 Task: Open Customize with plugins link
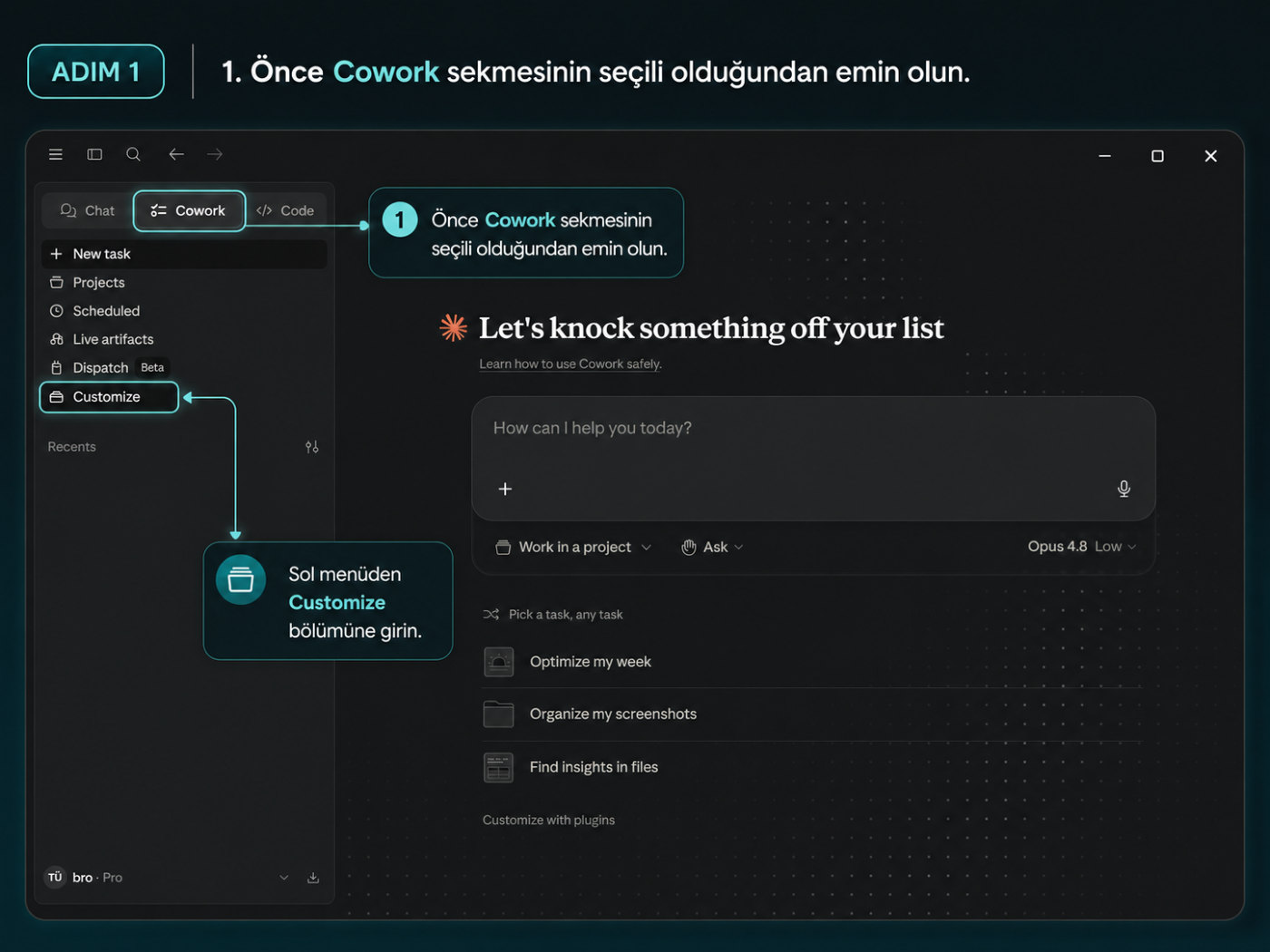[x=549, y=820]
